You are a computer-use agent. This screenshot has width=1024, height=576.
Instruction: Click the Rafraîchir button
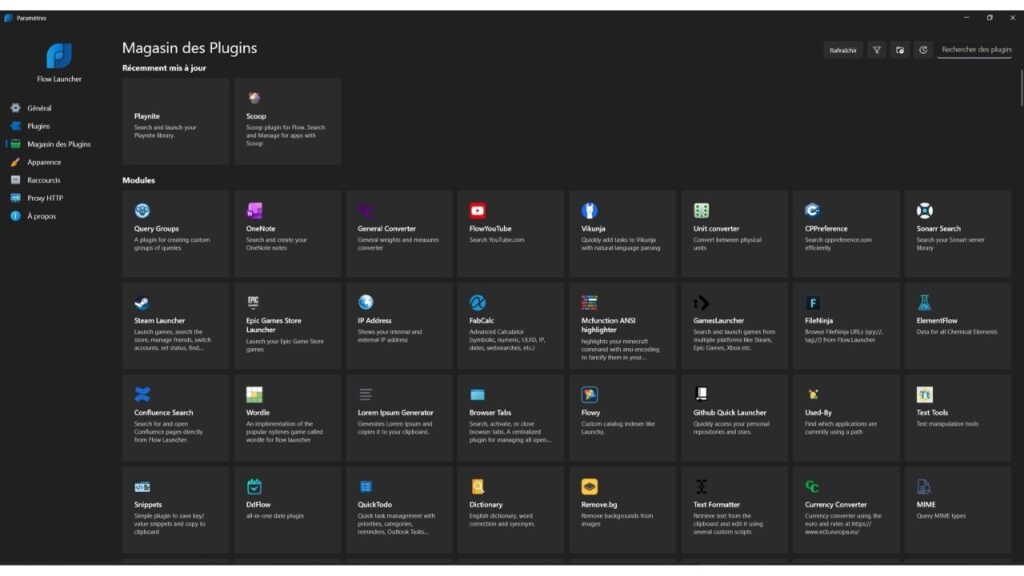(842, 50)
